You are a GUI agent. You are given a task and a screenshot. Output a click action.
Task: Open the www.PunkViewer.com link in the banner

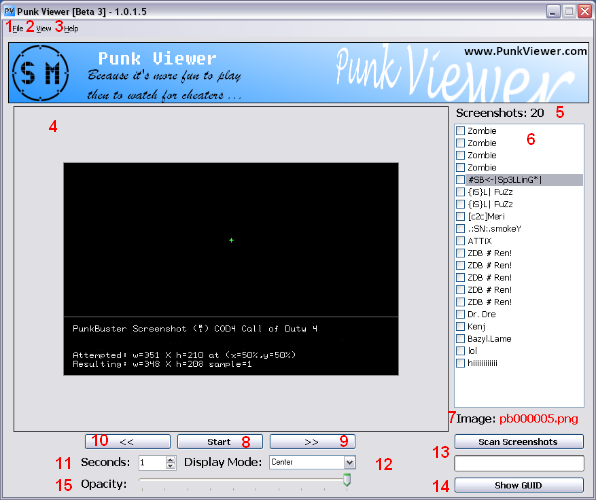[525, 51]
